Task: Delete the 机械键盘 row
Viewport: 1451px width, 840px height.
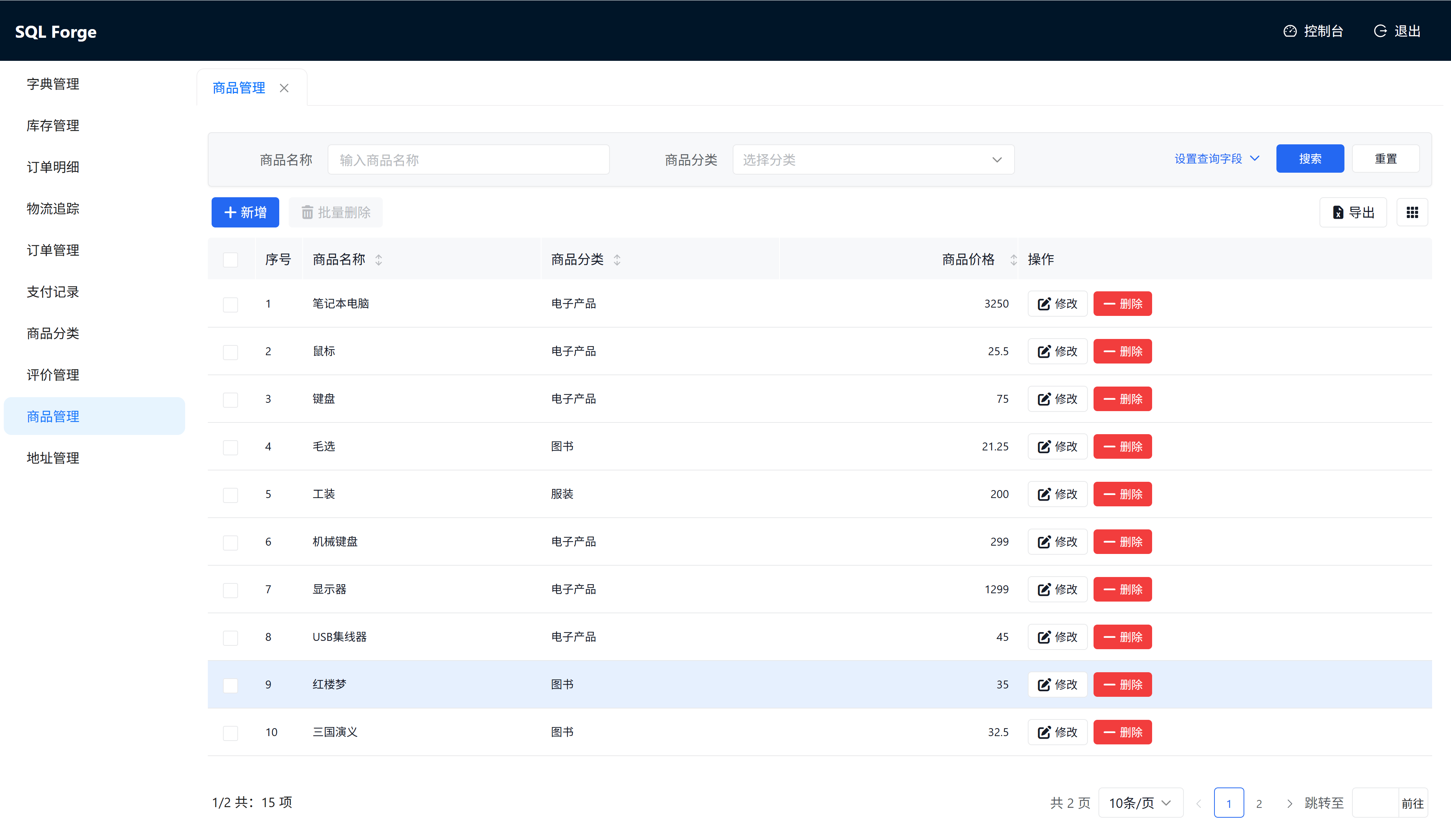Action: pyautogui.click(x=1122, y=542)
